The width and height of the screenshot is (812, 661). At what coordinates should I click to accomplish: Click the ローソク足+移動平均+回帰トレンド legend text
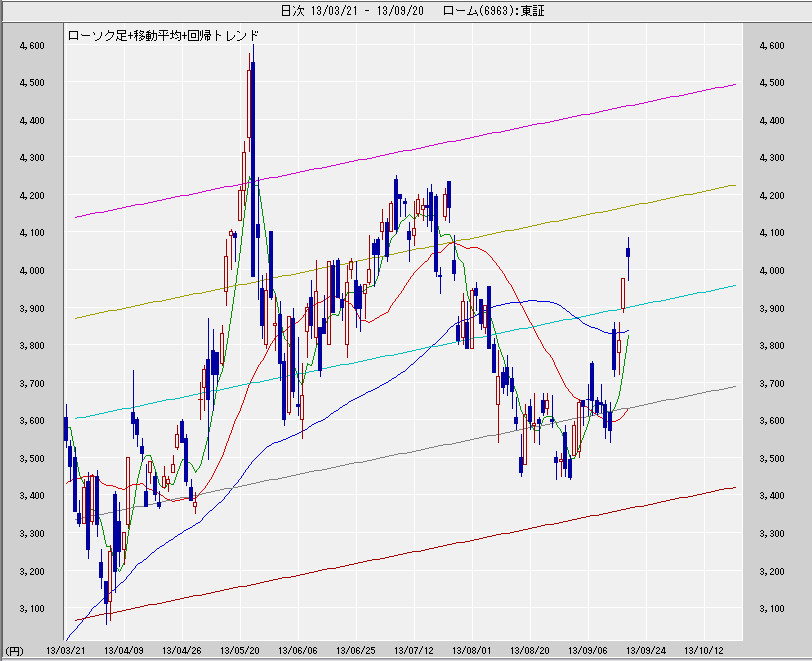point(162,35)
